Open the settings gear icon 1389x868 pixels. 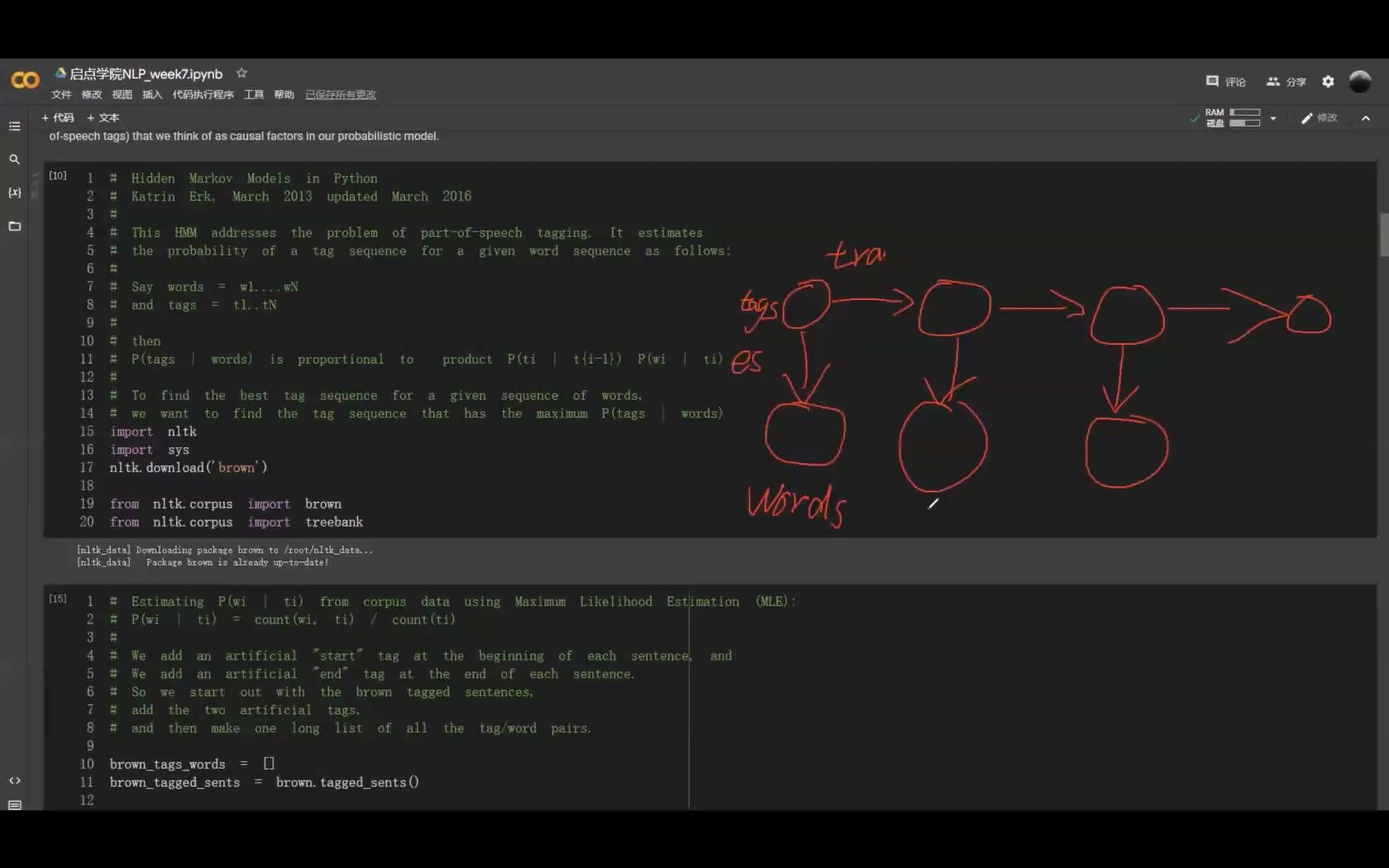pos(1328,81)
